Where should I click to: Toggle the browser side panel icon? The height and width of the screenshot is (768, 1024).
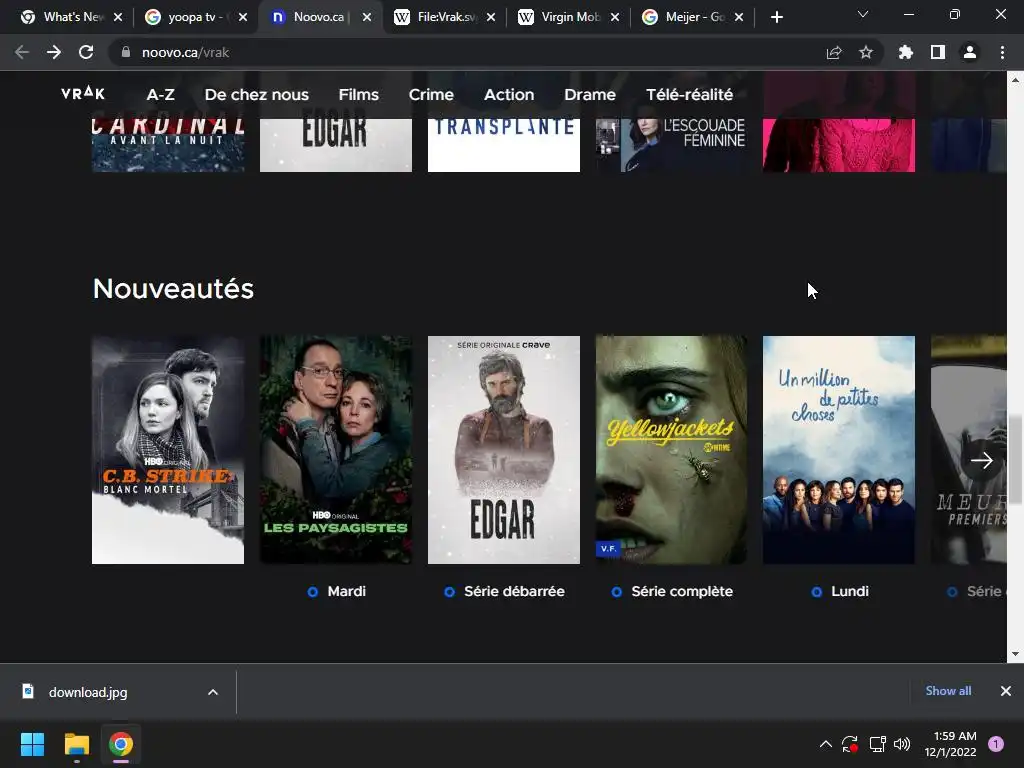click(938, 52)
